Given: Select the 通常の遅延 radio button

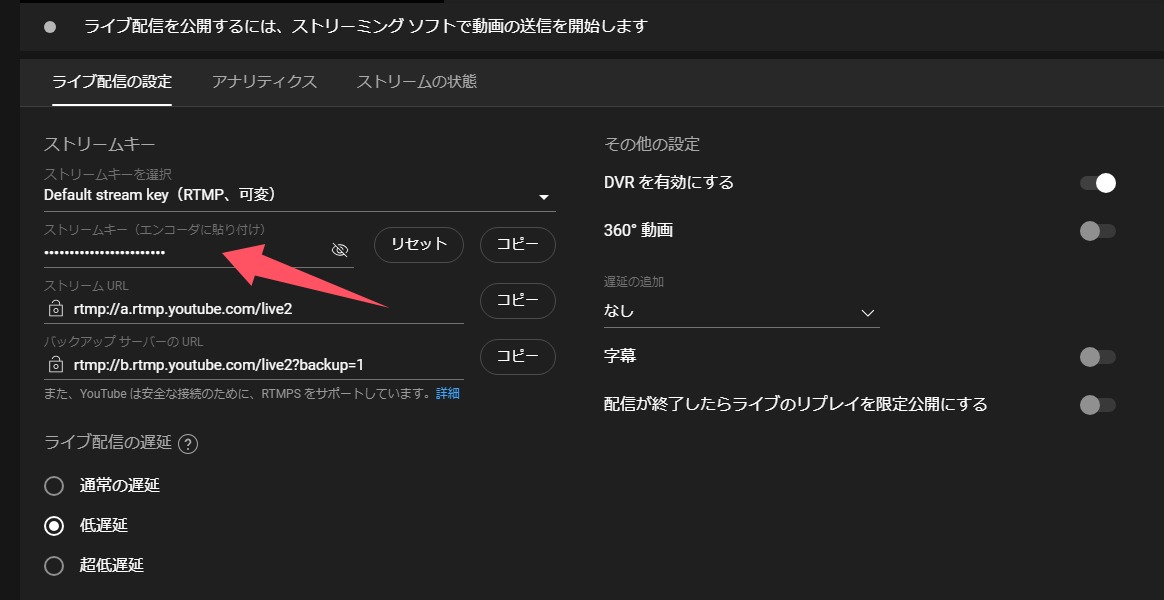Looking at the screenshot, I should pyautogui.click(x=55, y=485).
